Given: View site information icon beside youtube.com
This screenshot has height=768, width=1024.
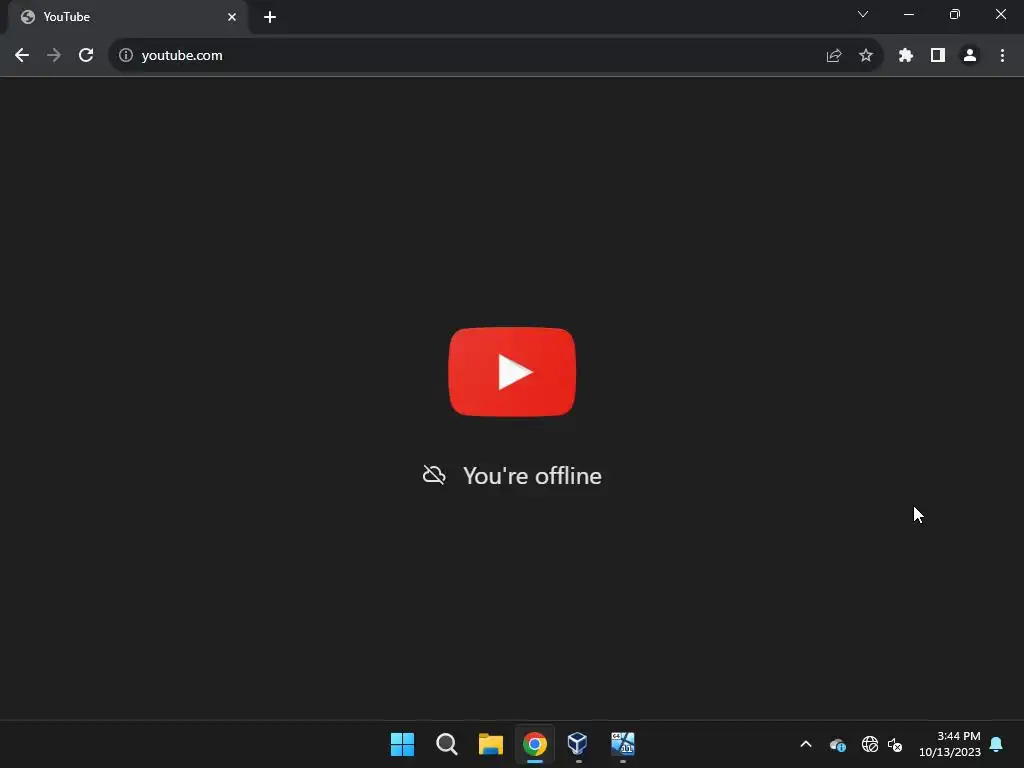Looking at the screenshot, I should click(125, 56).
